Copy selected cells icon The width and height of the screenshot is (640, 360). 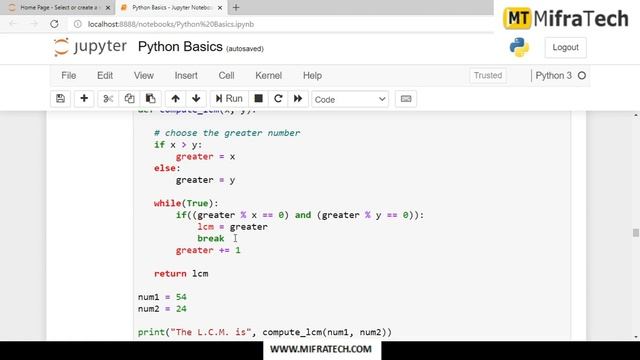tap(129, 99)
